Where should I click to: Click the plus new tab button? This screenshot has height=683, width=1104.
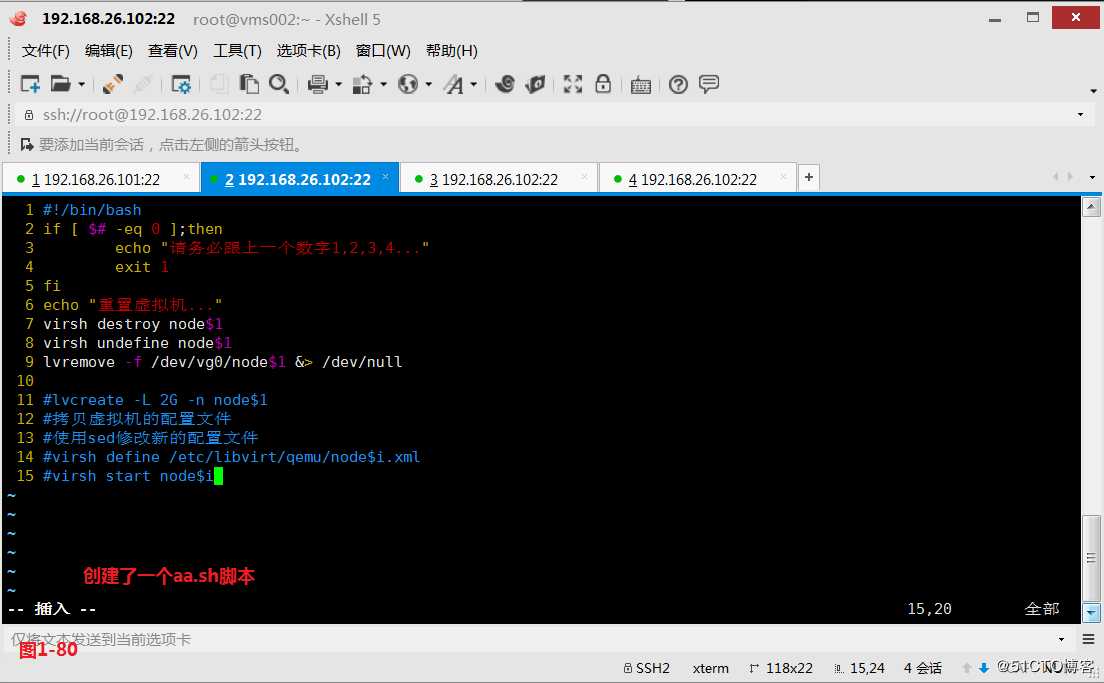(808, 177)
